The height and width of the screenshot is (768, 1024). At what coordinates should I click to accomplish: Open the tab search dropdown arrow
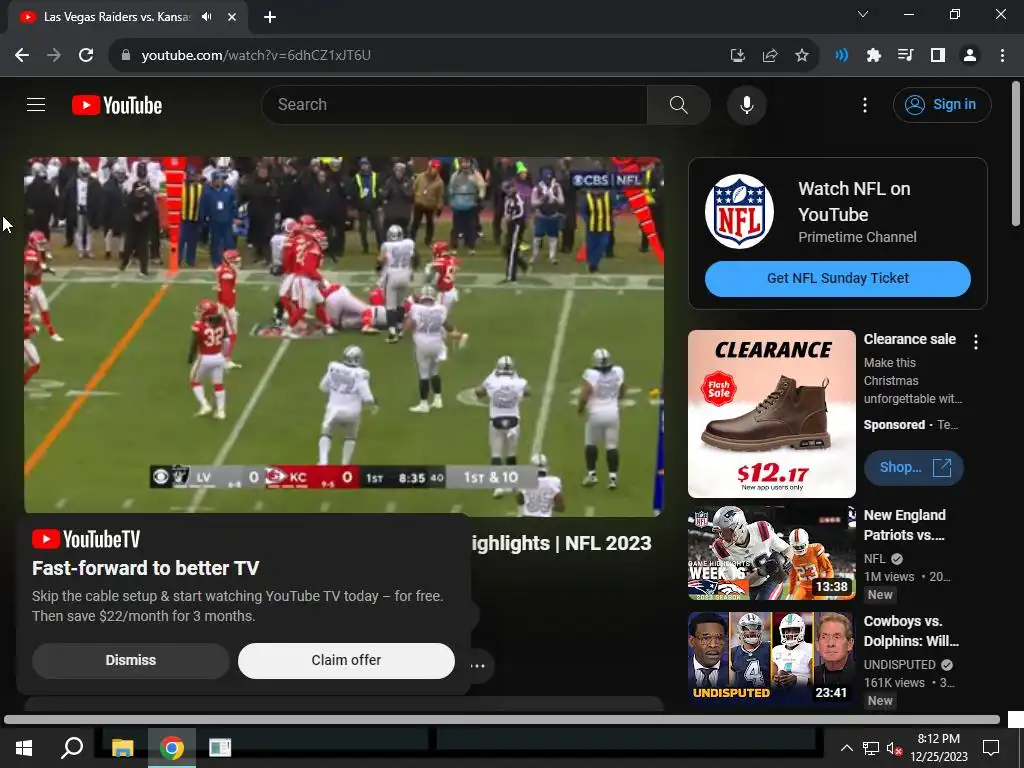click(863, 14)
